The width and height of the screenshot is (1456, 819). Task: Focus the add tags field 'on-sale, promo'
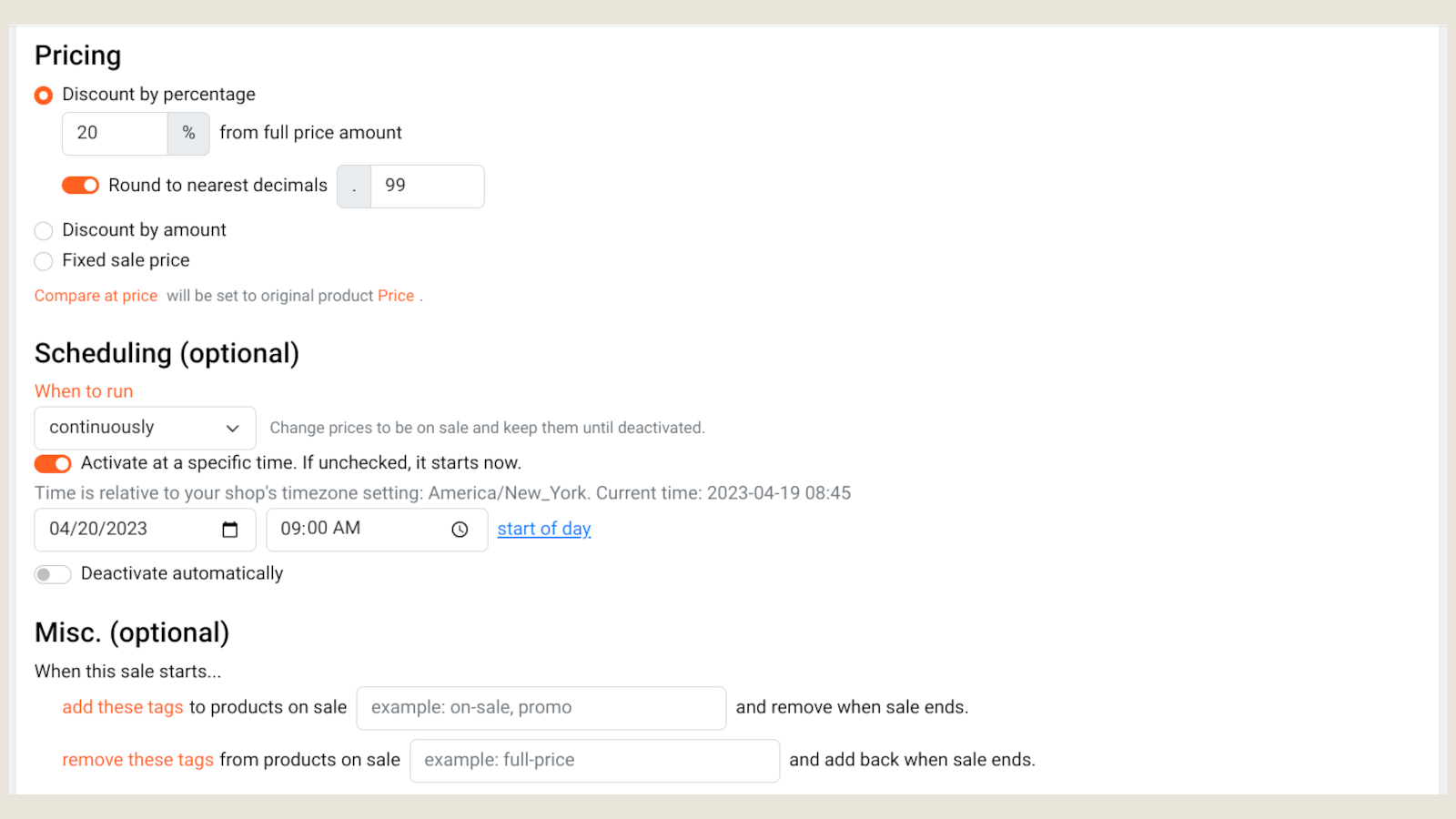pyautogui.click(x=541, y=708)
